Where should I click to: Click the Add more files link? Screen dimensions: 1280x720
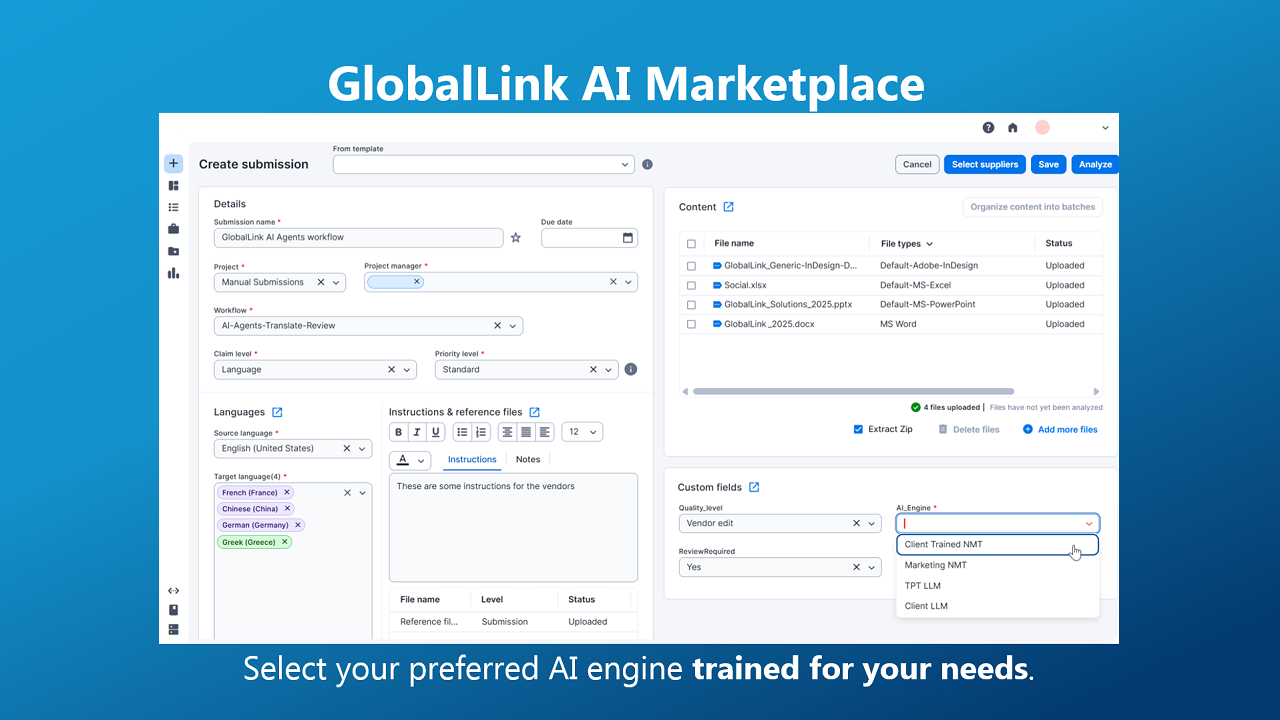(1060, 429)
